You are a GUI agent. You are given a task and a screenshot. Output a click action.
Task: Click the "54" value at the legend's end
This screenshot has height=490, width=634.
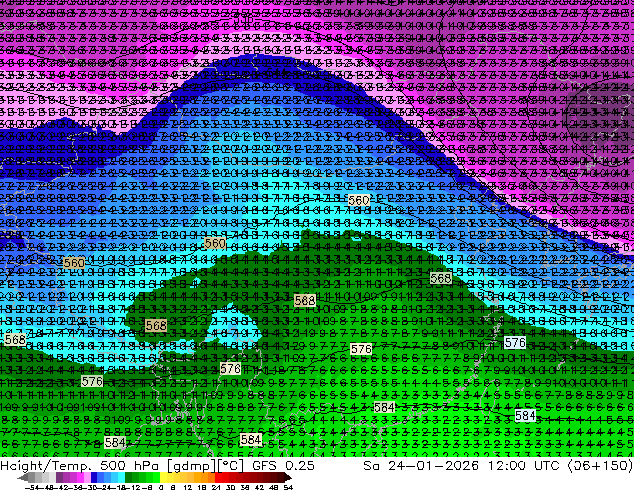[x=288, y=488]
